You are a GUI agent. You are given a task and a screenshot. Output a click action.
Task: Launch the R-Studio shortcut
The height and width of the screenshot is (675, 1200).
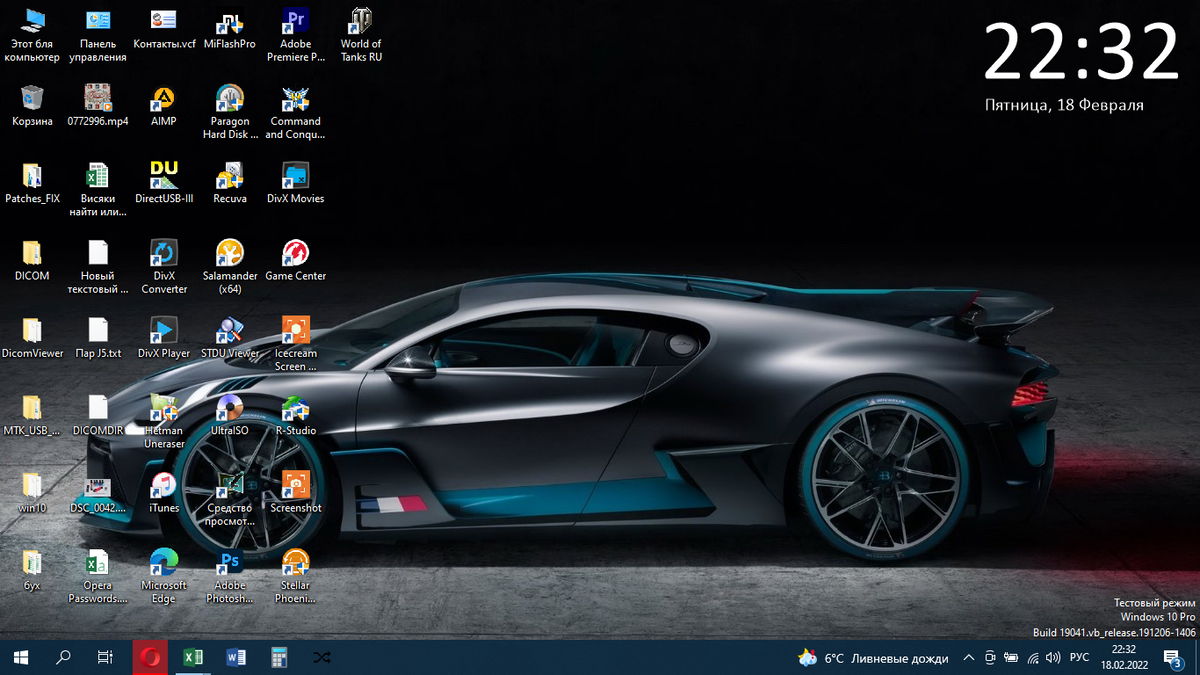point(295,414)
